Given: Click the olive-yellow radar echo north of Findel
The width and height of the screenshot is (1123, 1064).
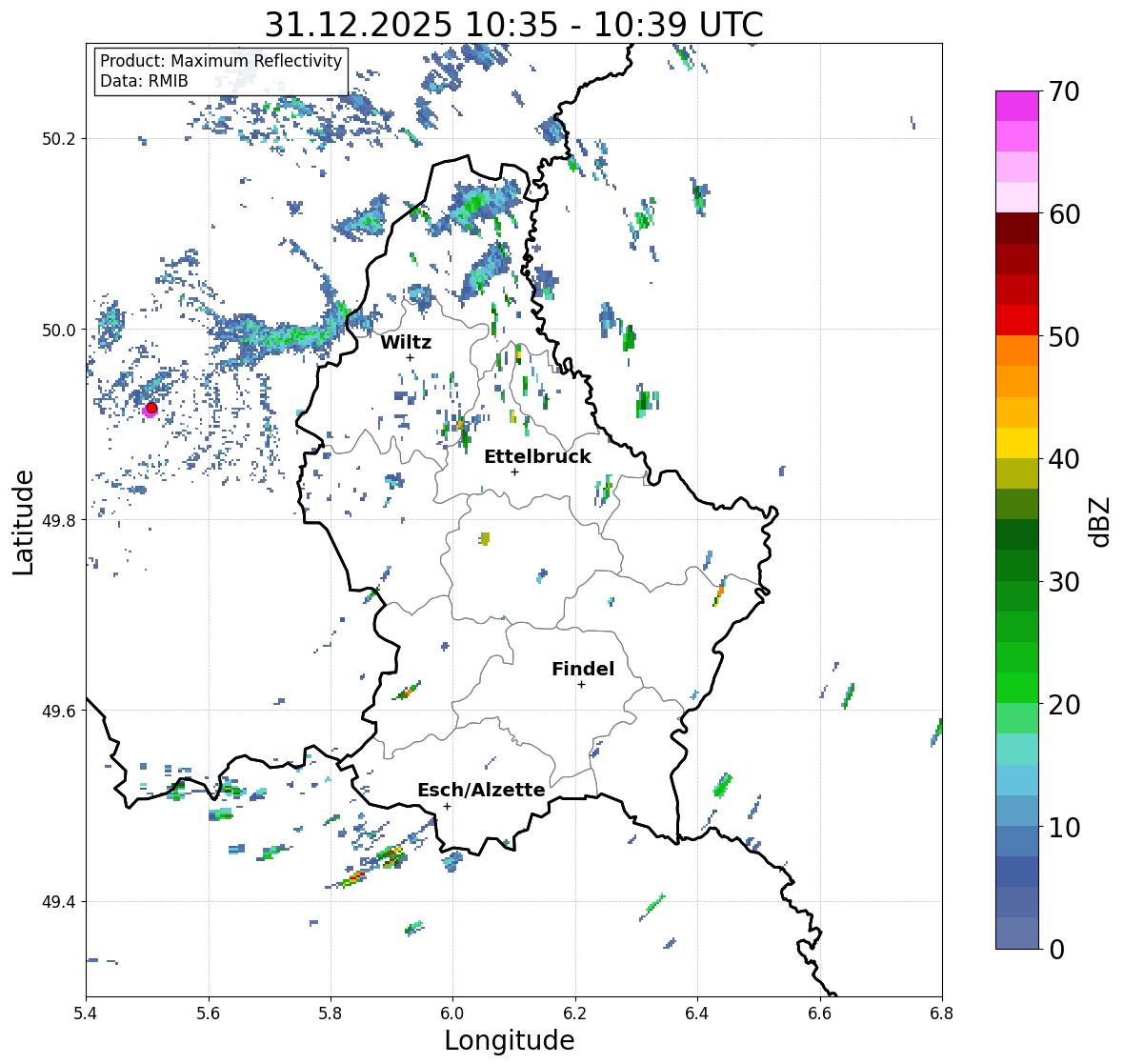Looking at the screenshot, I should tap(485, 538).
